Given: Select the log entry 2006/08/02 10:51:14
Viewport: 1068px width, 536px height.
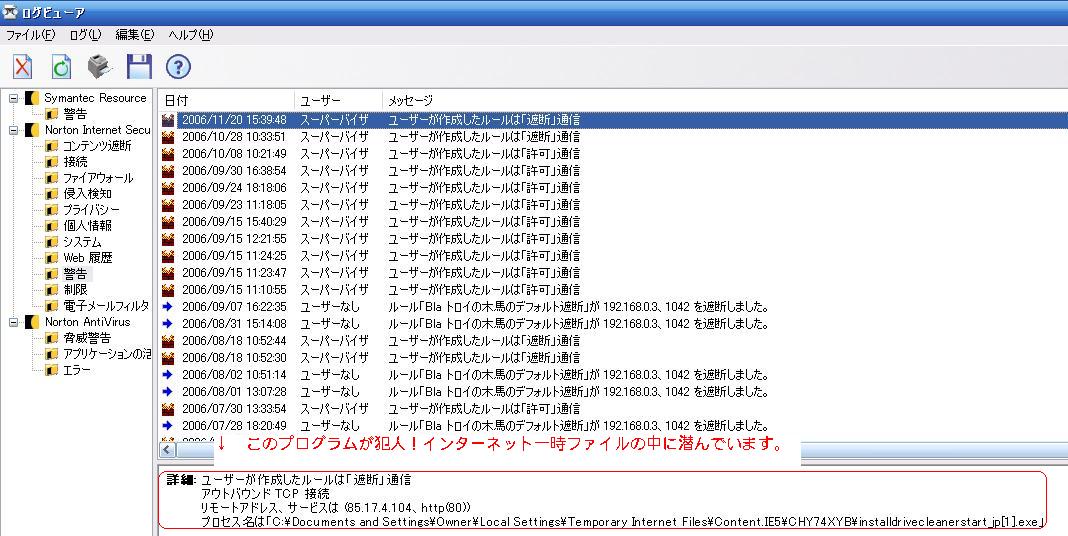Looking at the screenshot, I should click(614, 375).
